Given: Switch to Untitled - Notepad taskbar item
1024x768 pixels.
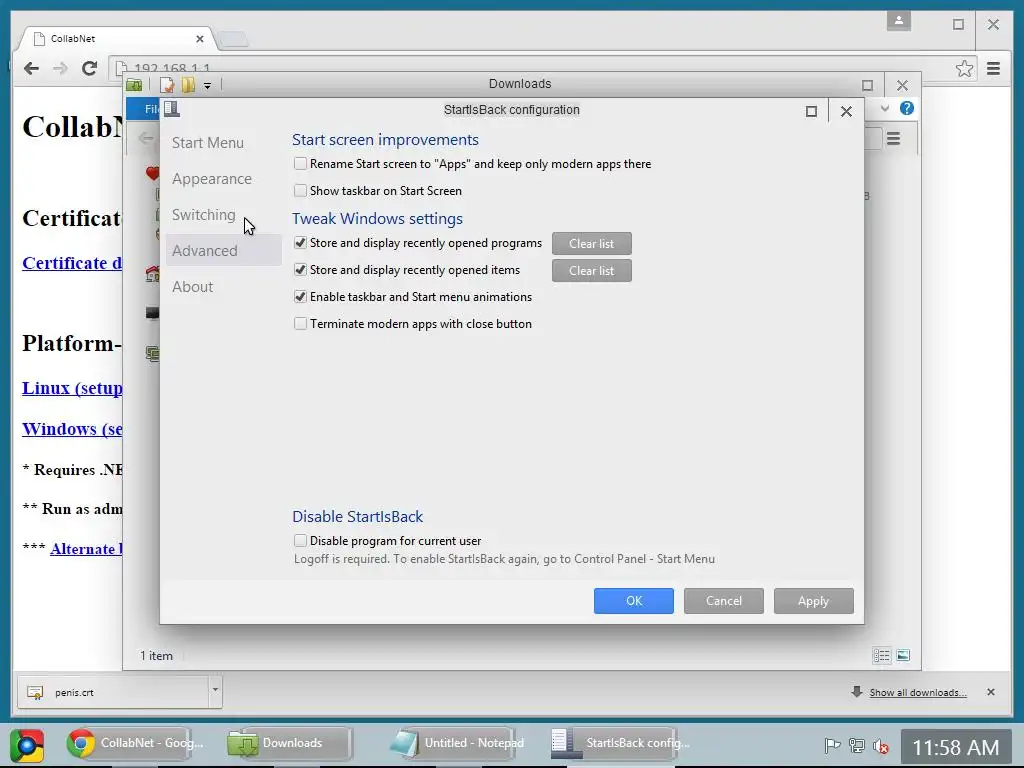Looking at the screenshot, I should [456, 743].
